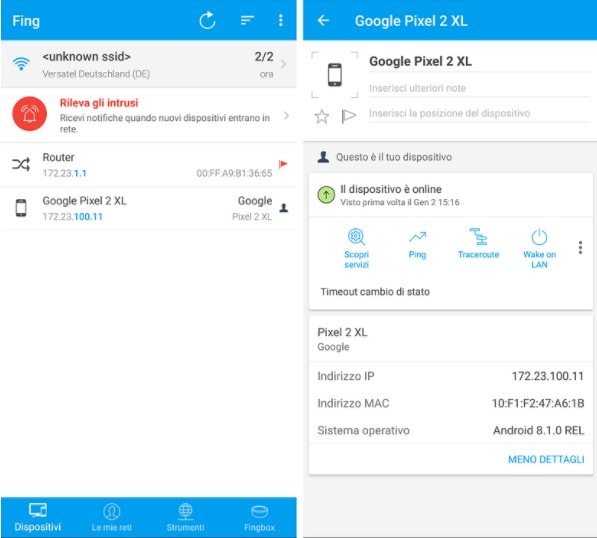Open Timeout cambio di stato setting
597x538 pixels.
coord(375,292)
